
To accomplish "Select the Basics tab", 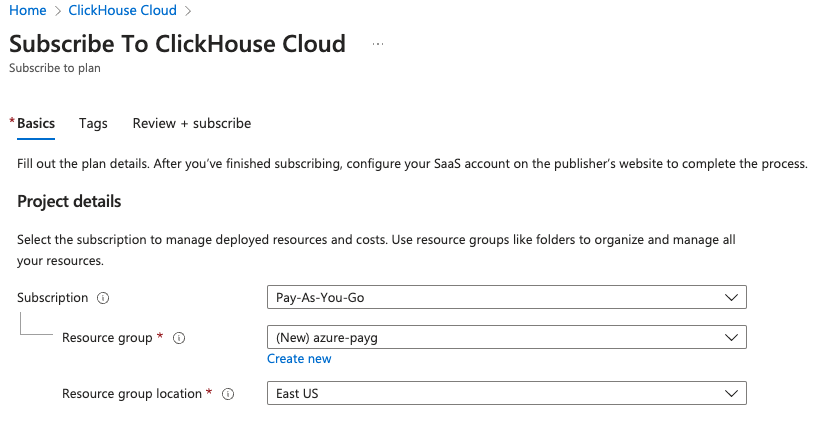I will (36, 123).
